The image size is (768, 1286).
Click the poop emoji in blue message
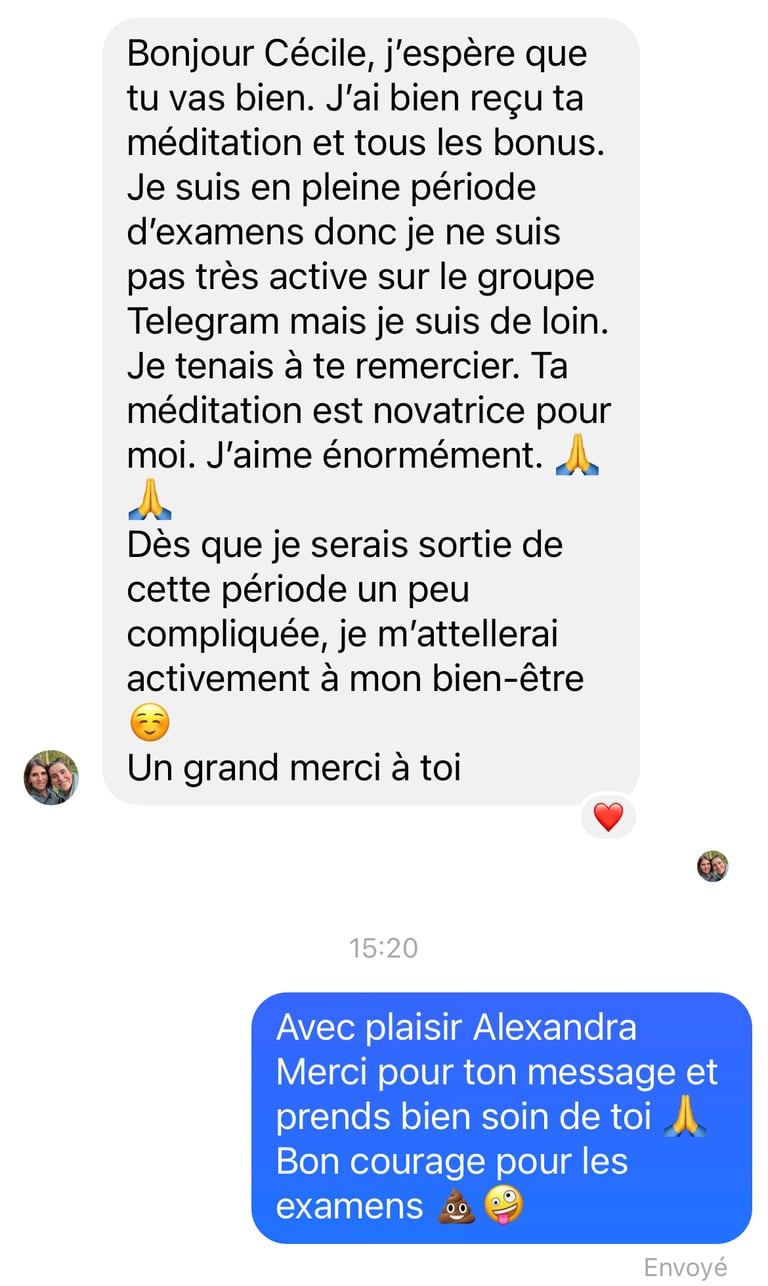point(455,1206)
